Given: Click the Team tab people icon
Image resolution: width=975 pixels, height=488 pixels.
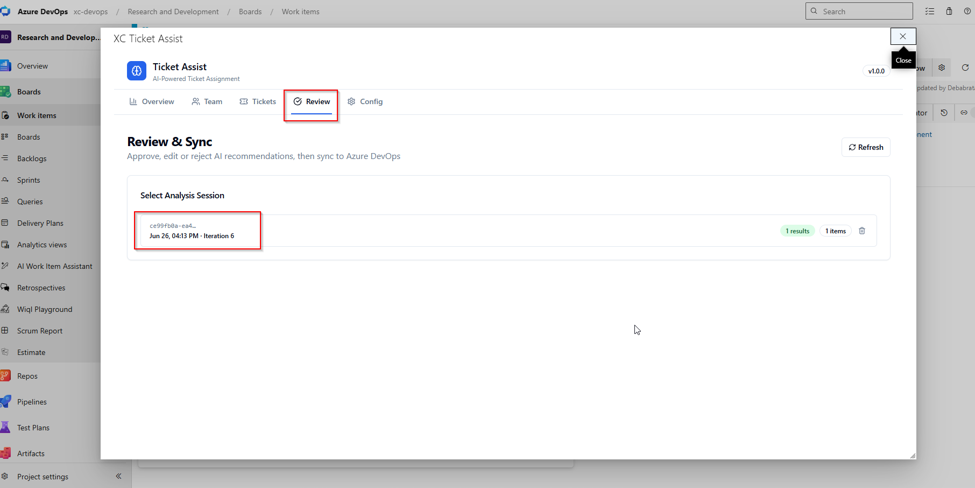Looking at the screenshot, I should tap(195, 101).
